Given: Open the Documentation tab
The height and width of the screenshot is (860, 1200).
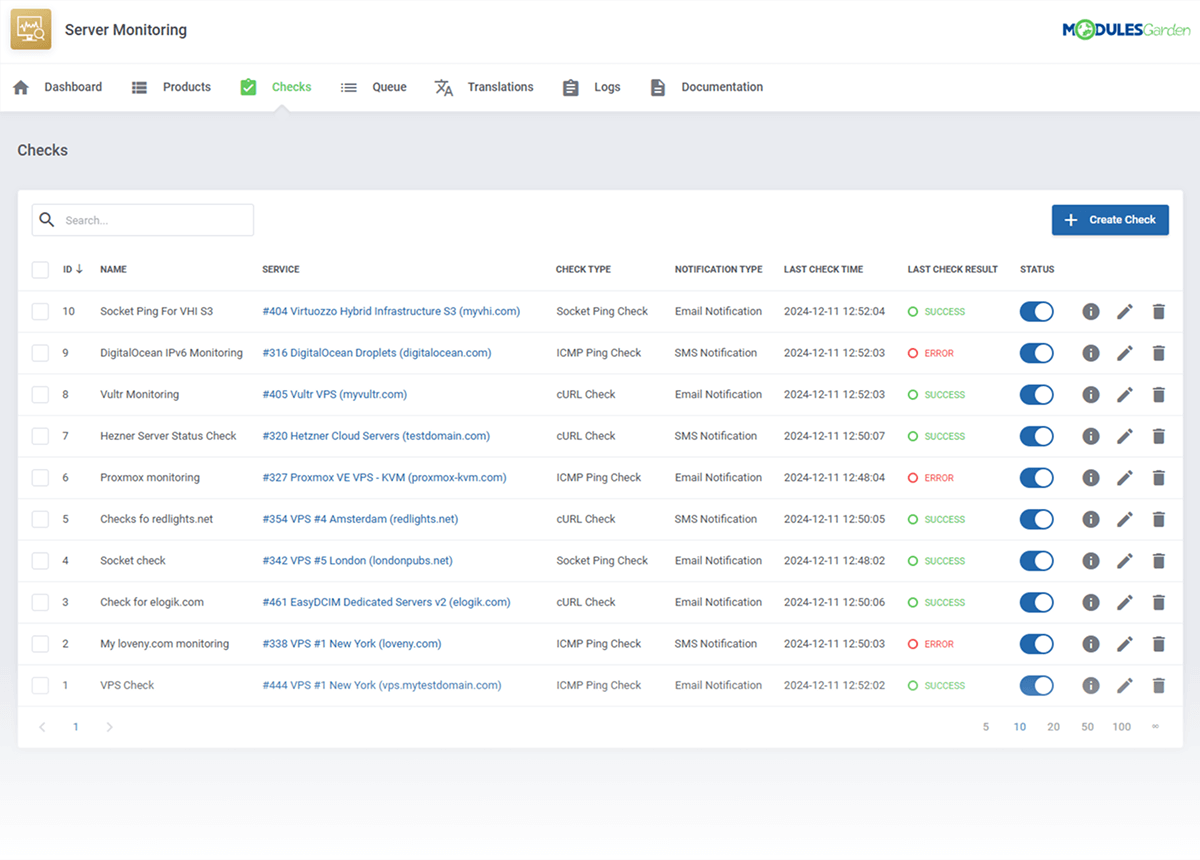Looking at the screenshot, I should (706, 87).
